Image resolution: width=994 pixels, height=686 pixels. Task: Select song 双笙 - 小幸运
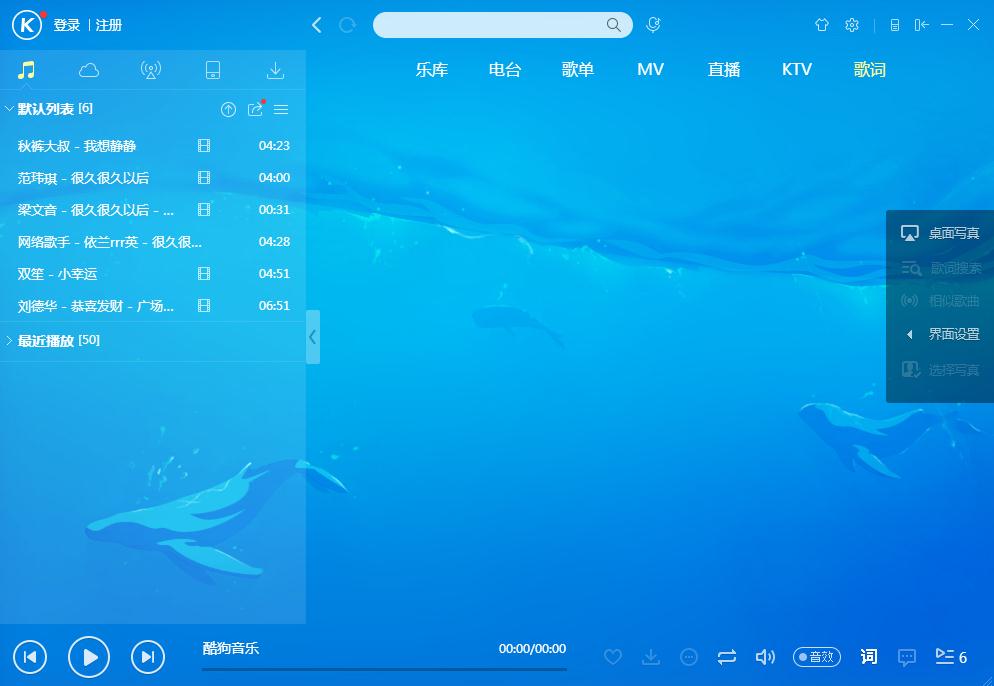tap(153, 274)
